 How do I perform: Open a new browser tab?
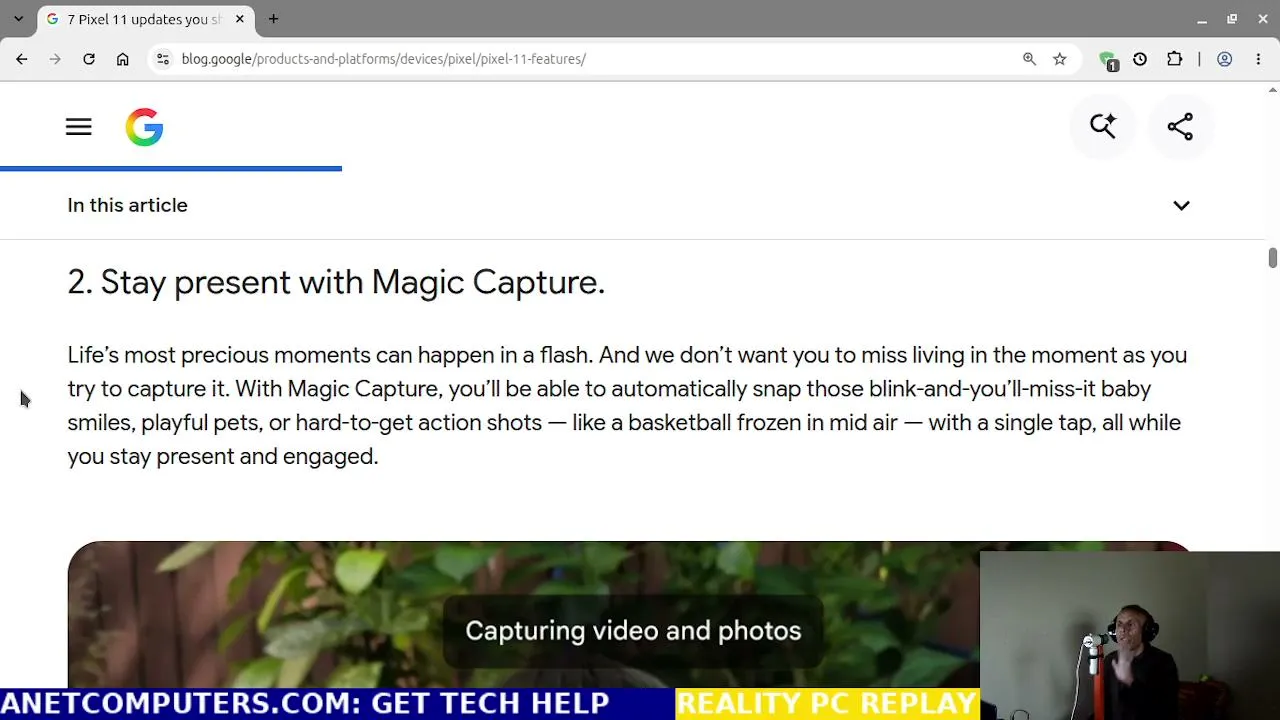273,19
